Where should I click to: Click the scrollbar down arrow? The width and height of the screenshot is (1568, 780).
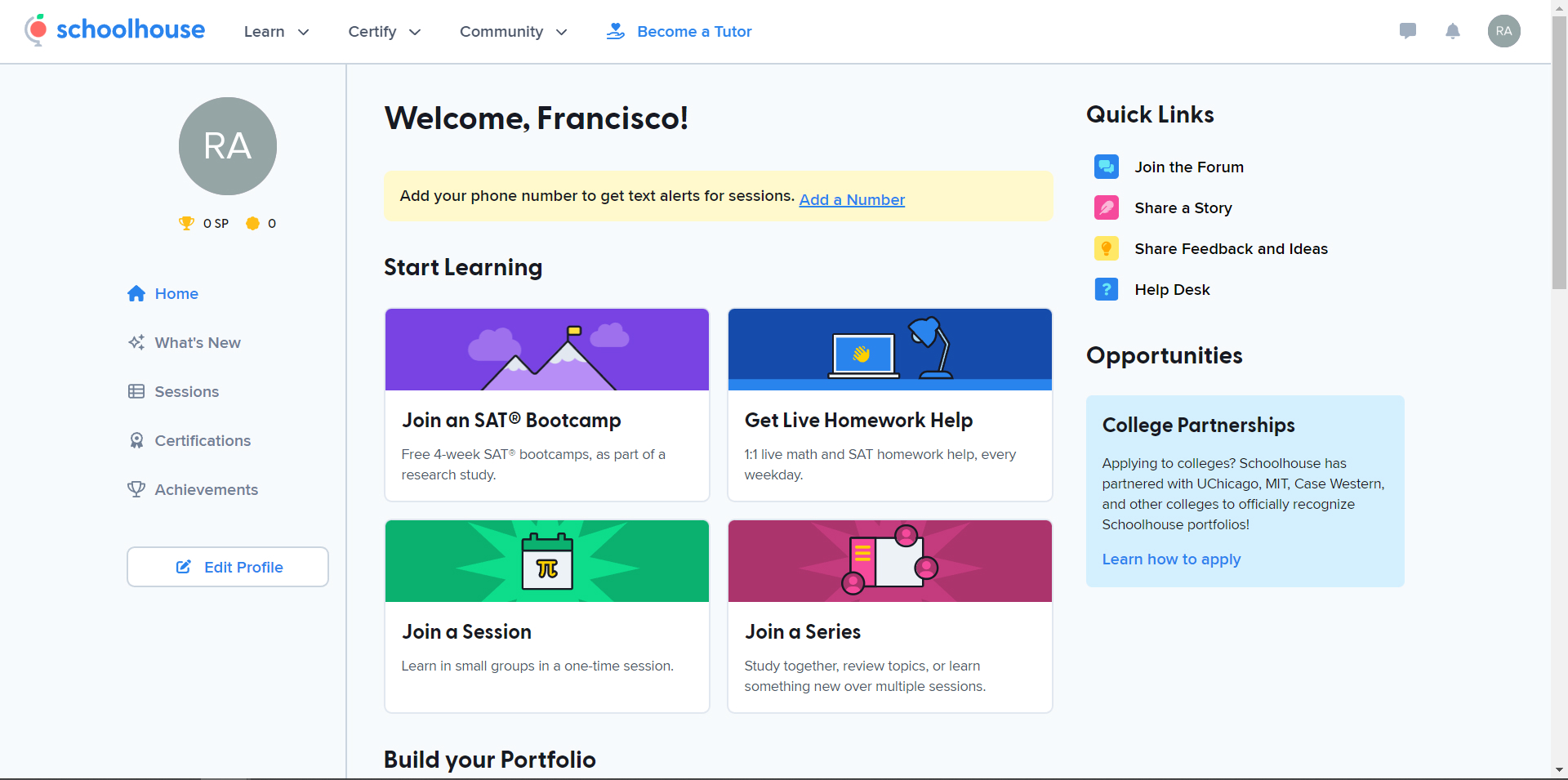tap(1560, 770)
